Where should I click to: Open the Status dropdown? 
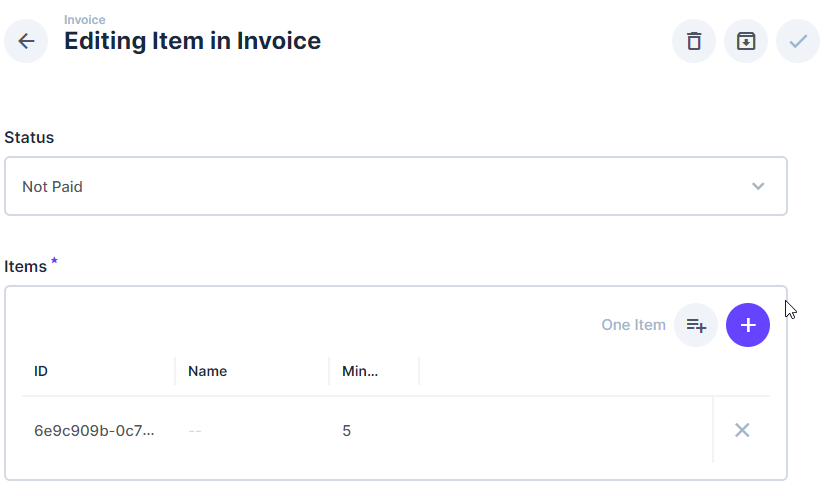click(396, 186)
